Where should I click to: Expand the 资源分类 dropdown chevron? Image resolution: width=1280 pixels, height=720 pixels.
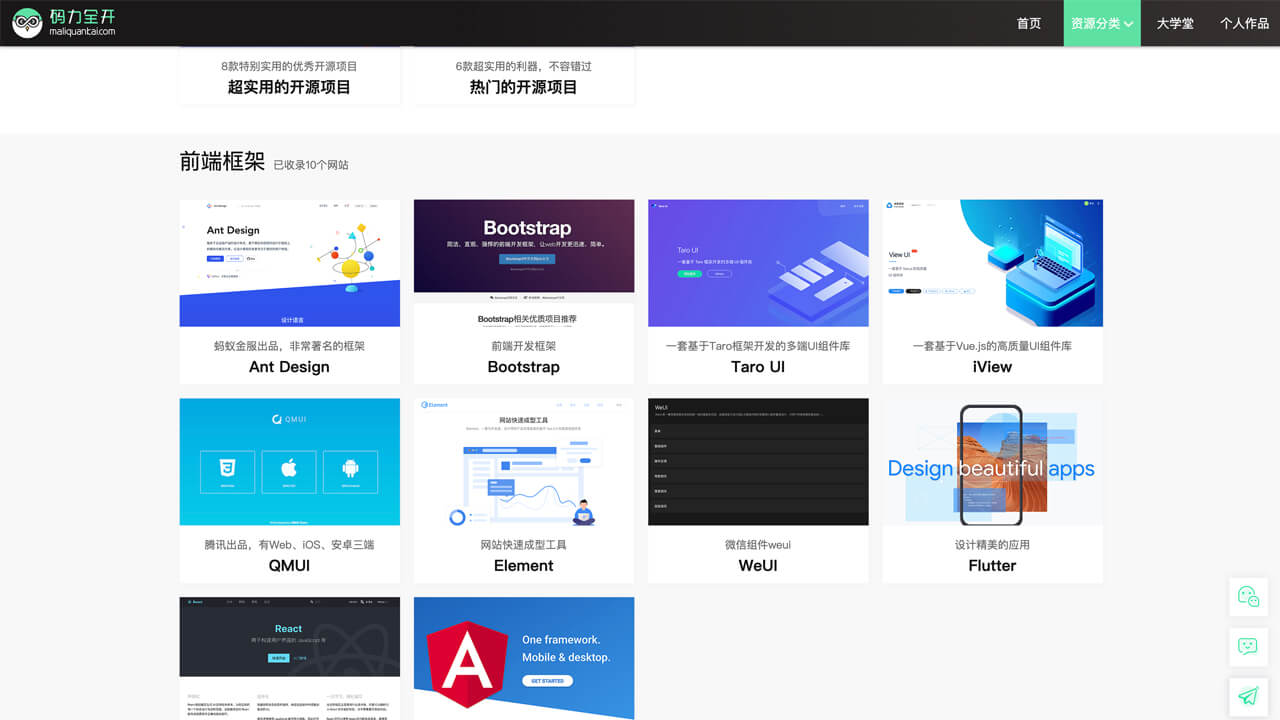point(1129,24)
